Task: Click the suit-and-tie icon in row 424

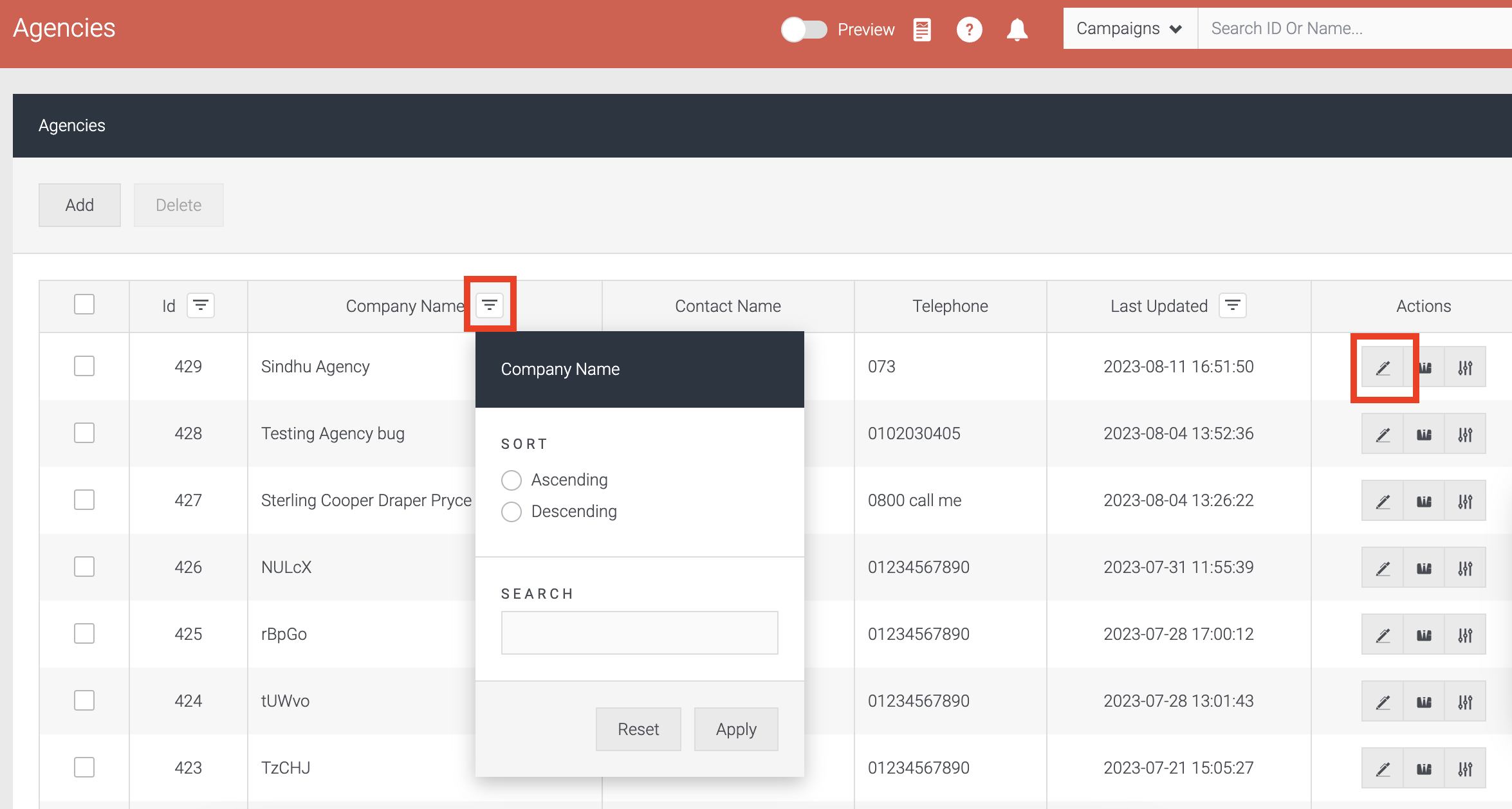Action: click(1424, 702)
